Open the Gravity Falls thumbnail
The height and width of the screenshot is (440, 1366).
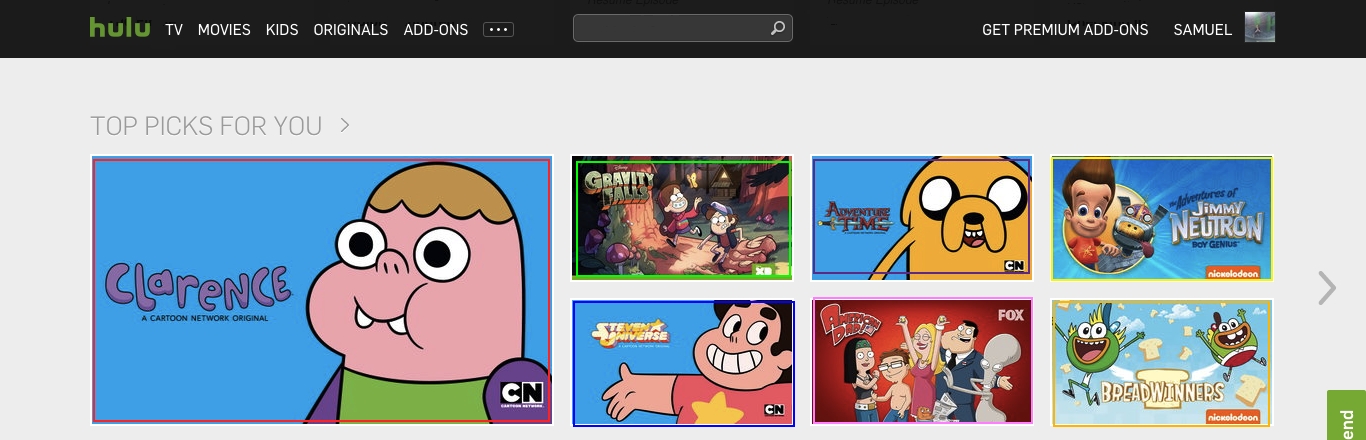coord(682,217)
